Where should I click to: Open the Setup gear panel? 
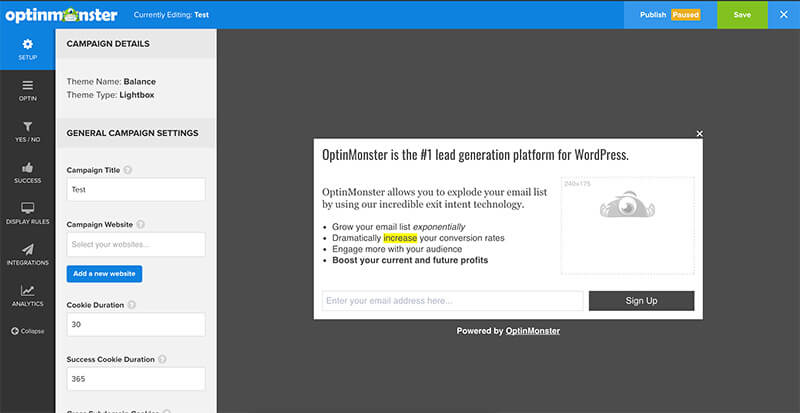point(28,50)
